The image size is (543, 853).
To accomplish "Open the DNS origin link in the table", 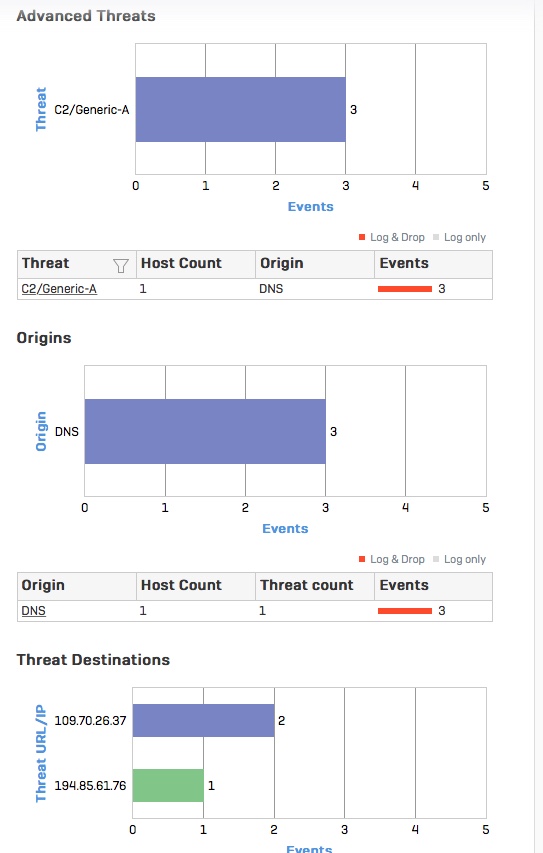I will click(x=33, y=611).
